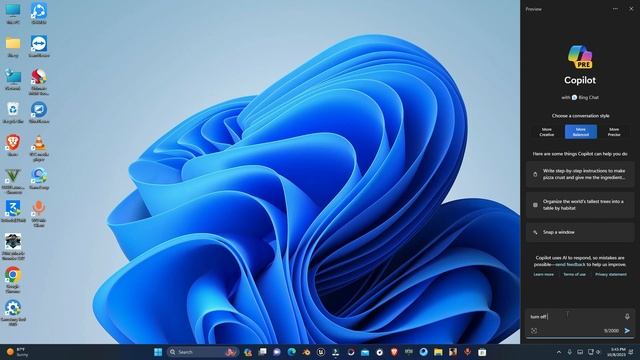The width and height of the screenshot is (640, 360).
Task: Select the Google Chrome desktop shortcut
Action: 13,280
